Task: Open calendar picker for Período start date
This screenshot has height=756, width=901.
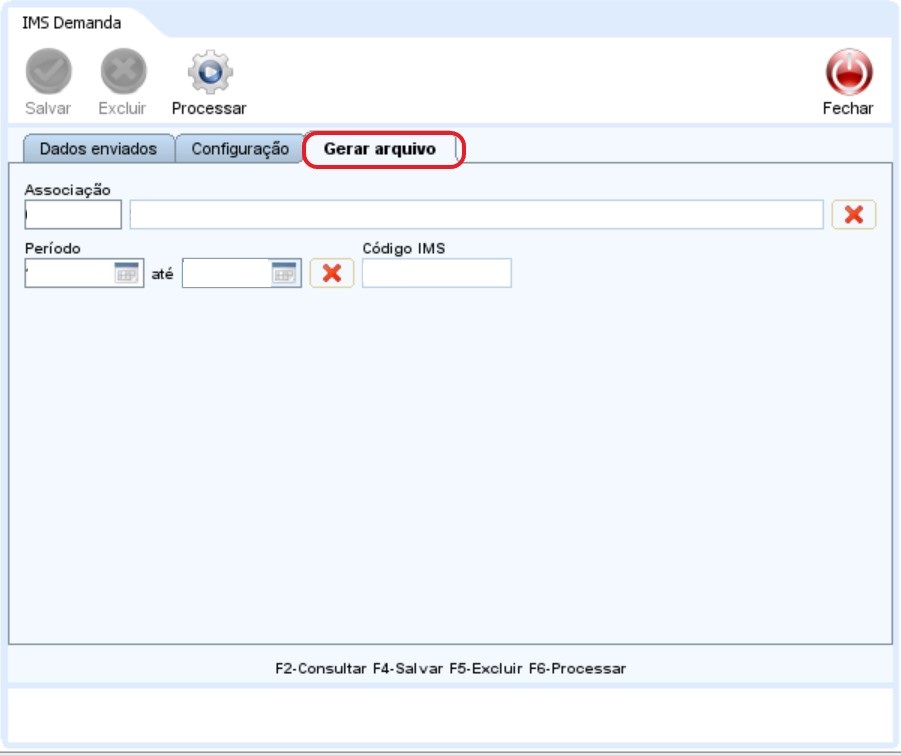Action: pos(126,274)
